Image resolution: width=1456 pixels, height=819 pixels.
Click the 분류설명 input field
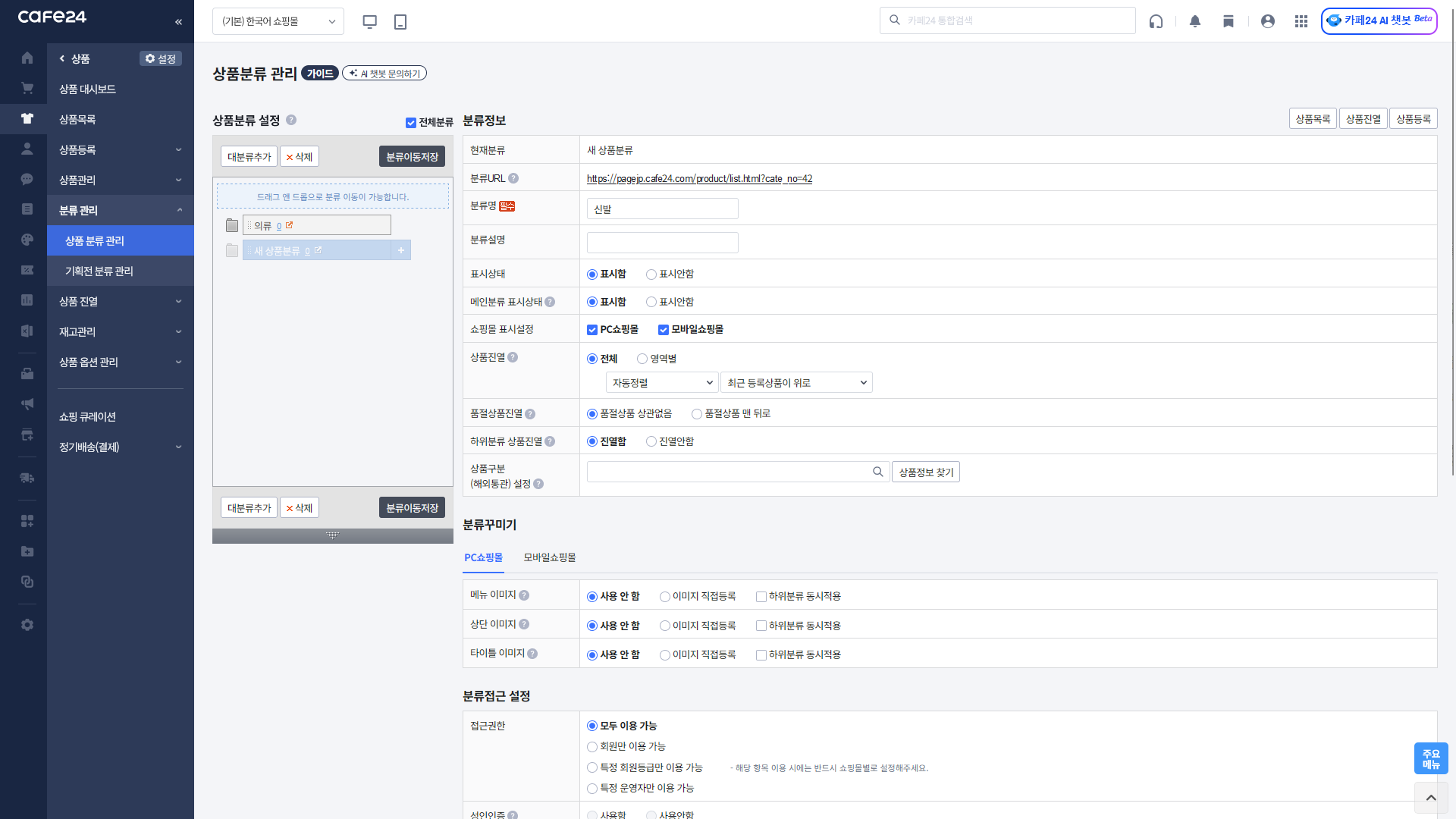[x=662, y=243]
